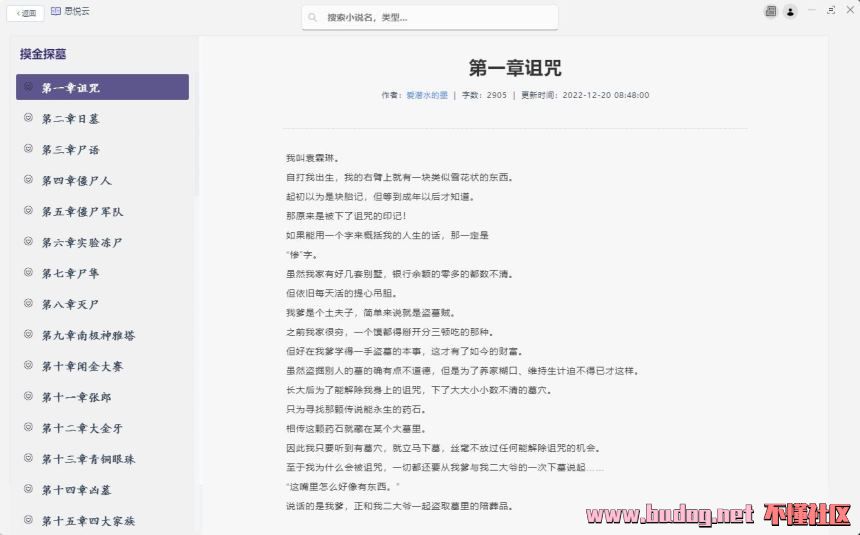Click the 返回 back button
Image resolution: width=860 pixels, height=535 pixels.
pyautogui.click(x=25, y=13)
